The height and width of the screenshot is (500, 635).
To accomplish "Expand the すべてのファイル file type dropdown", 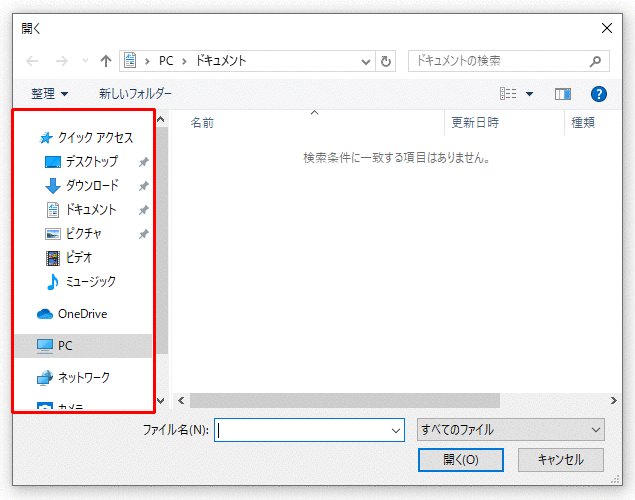I will [510, 430].
